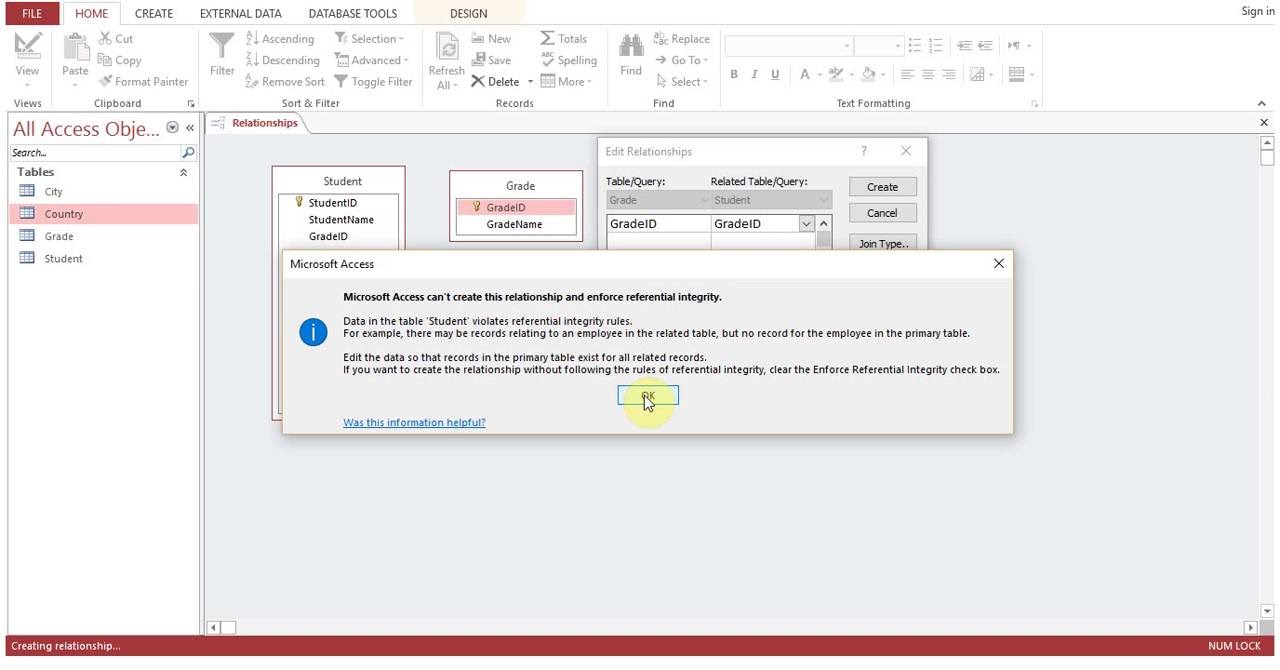
Task: Open the 'Was this information helpful?' link
Action: click(x=414, y=422)
